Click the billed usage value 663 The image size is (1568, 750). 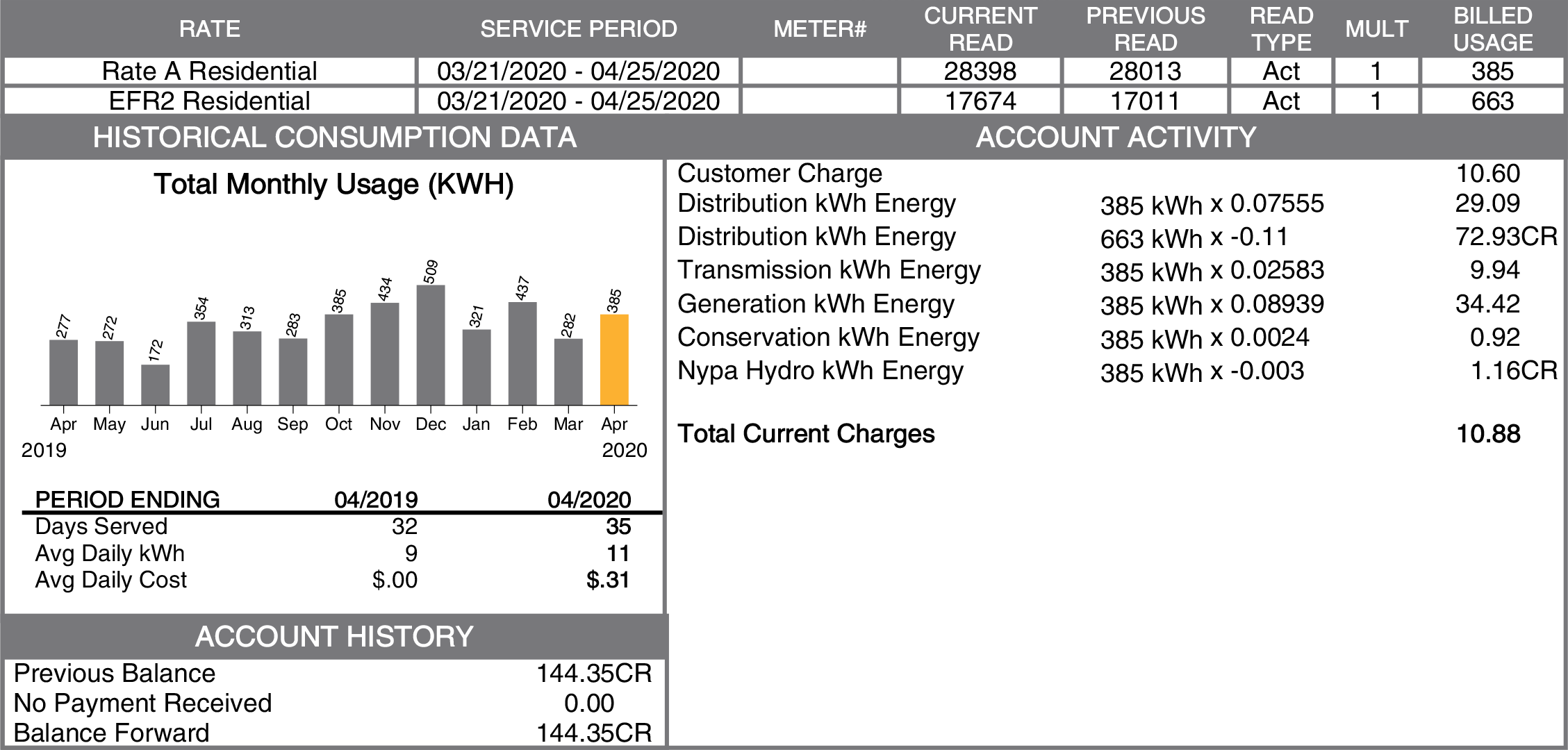(1492, 101)
